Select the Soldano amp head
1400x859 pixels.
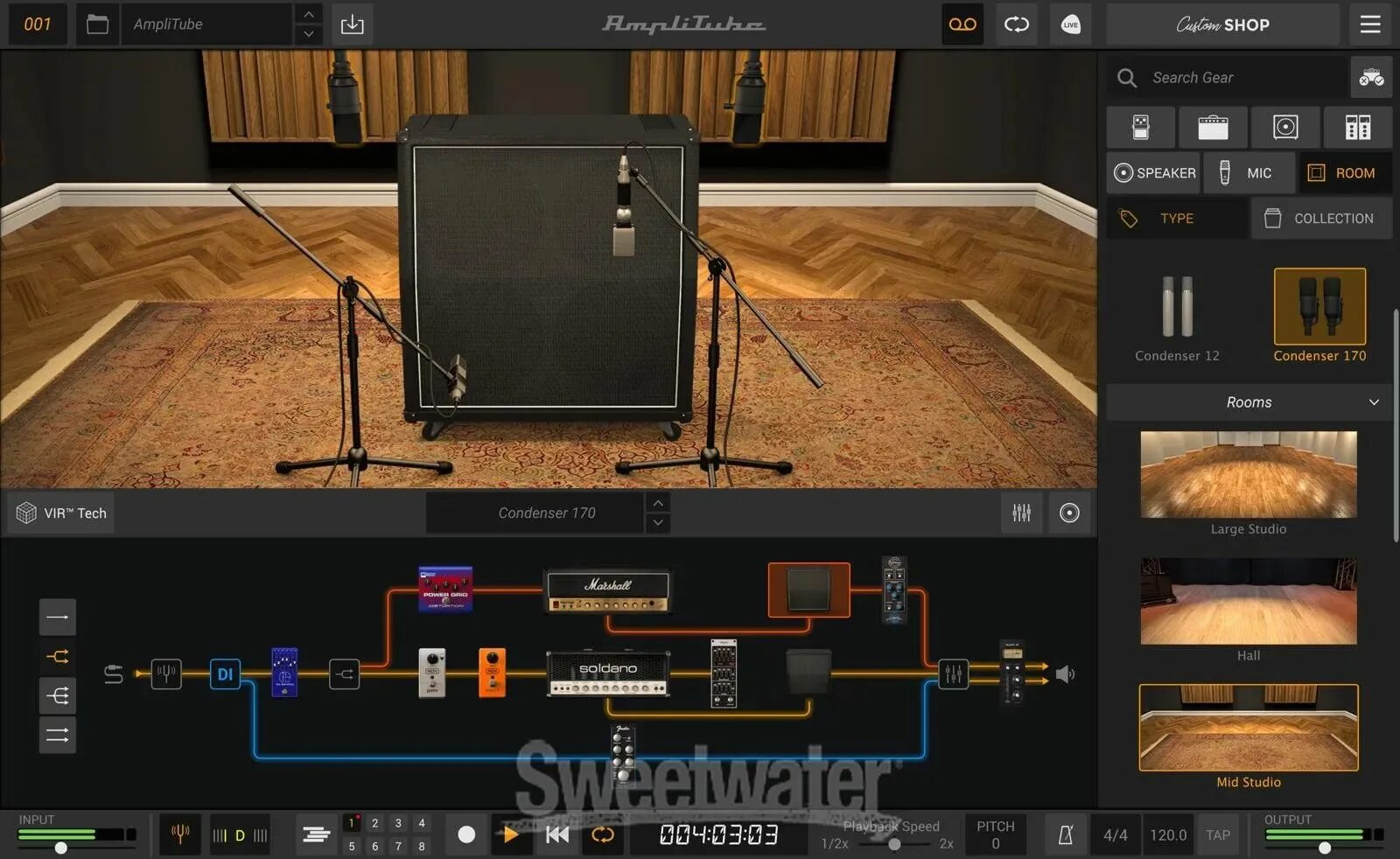608,674
